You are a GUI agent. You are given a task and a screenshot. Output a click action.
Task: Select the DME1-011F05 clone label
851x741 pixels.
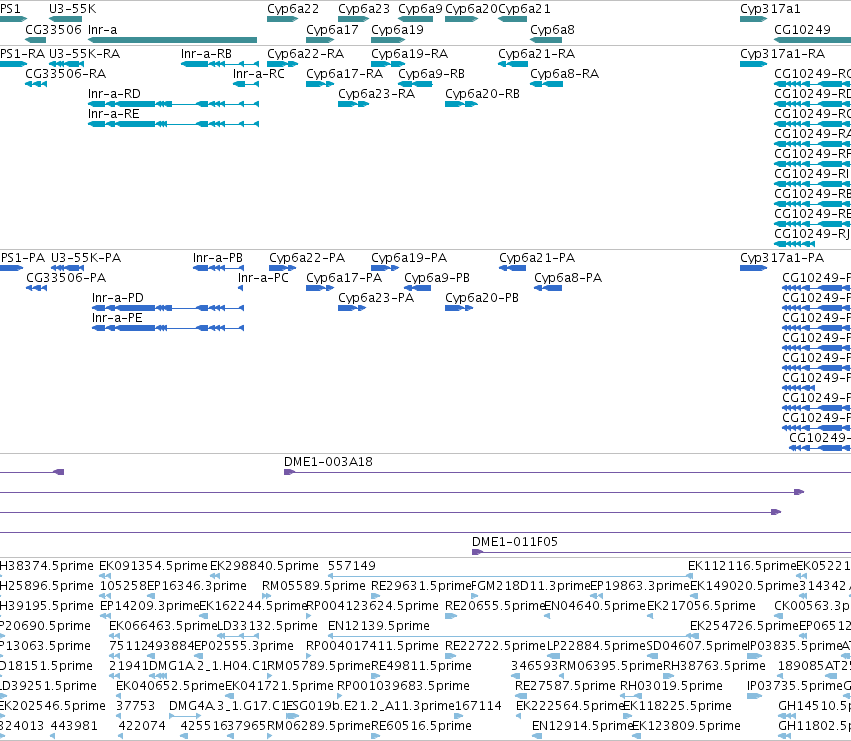tap(515, 542)
